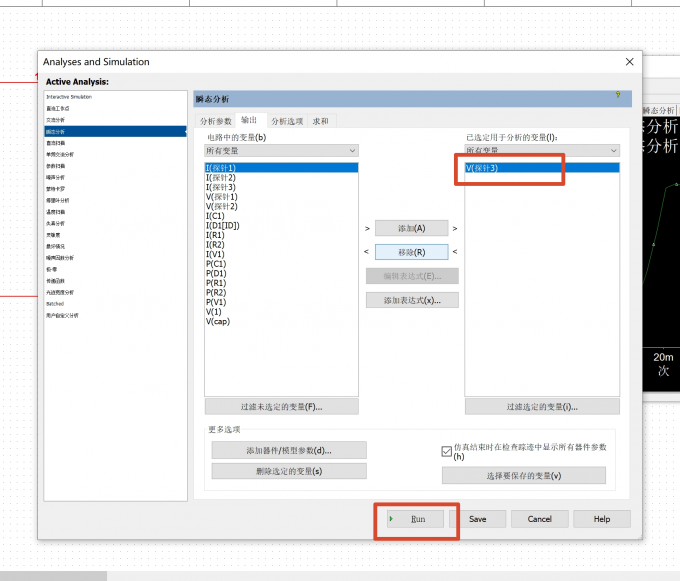Click the 过滤未选定的变量(F)... button

click(x=281, y=407)
